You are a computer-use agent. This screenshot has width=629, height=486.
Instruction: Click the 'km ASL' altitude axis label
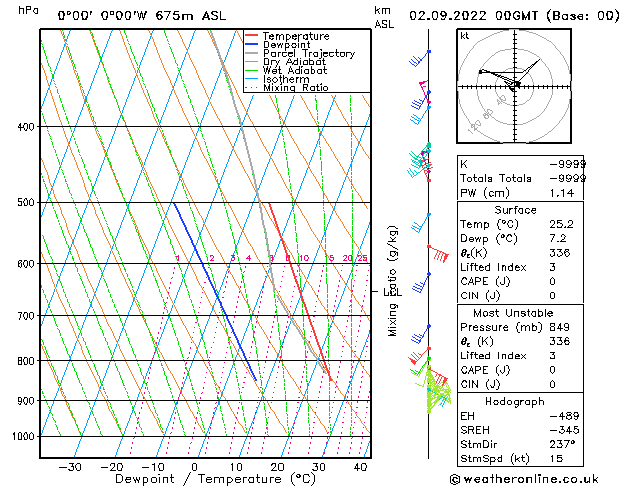384,17
